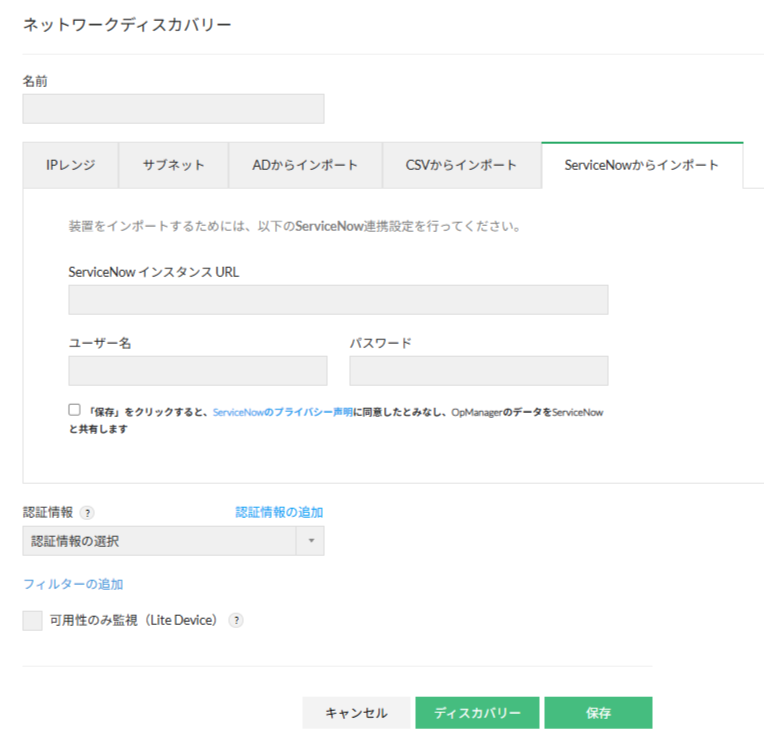Switch to the IPレンジ tab

71,165
